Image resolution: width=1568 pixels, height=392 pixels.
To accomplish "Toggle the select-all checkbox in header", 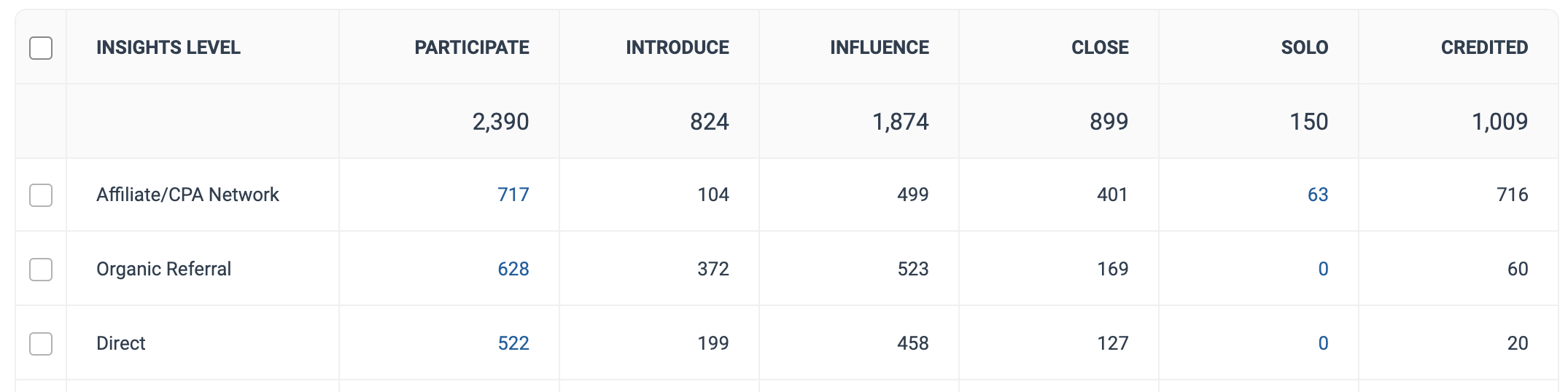I will pyautogui.click(x=41, y=48).
